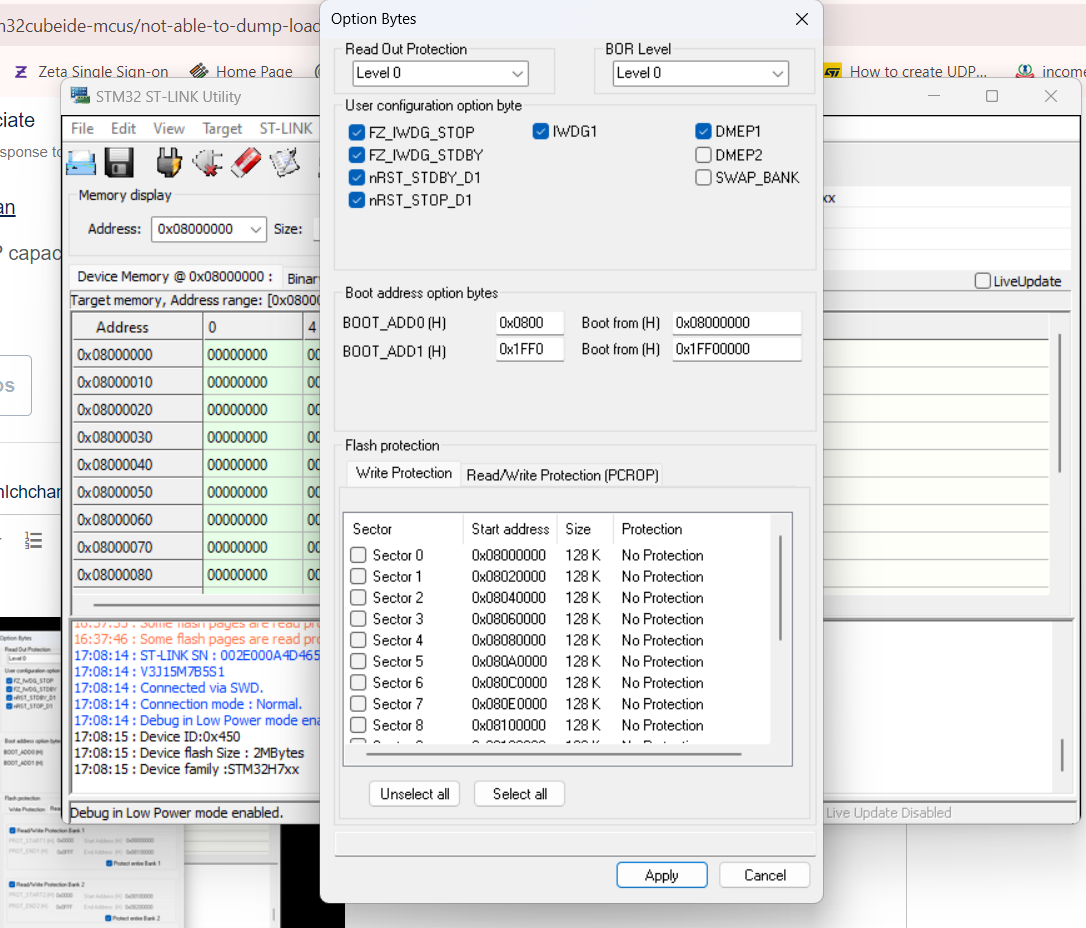This screenshot has width=1086, height=928.
Task: Click the Select all sectors button
Action: (x=519, y=793)
